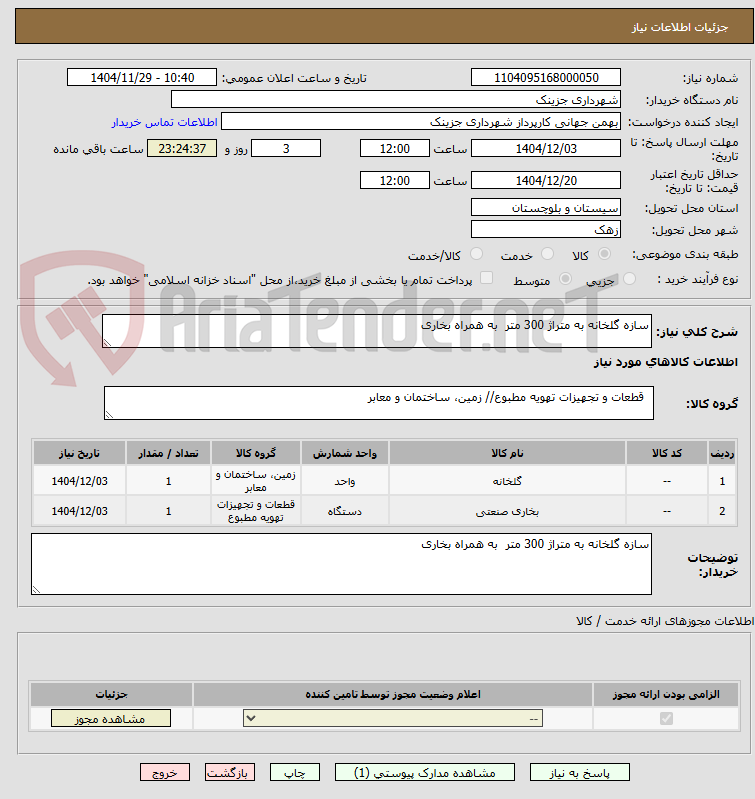Image resolution: width=755 pixels, height=799 pixels.
Task: Click the قطعات و تجهیزات تهویه مطبوع cell
Action: 256,511
